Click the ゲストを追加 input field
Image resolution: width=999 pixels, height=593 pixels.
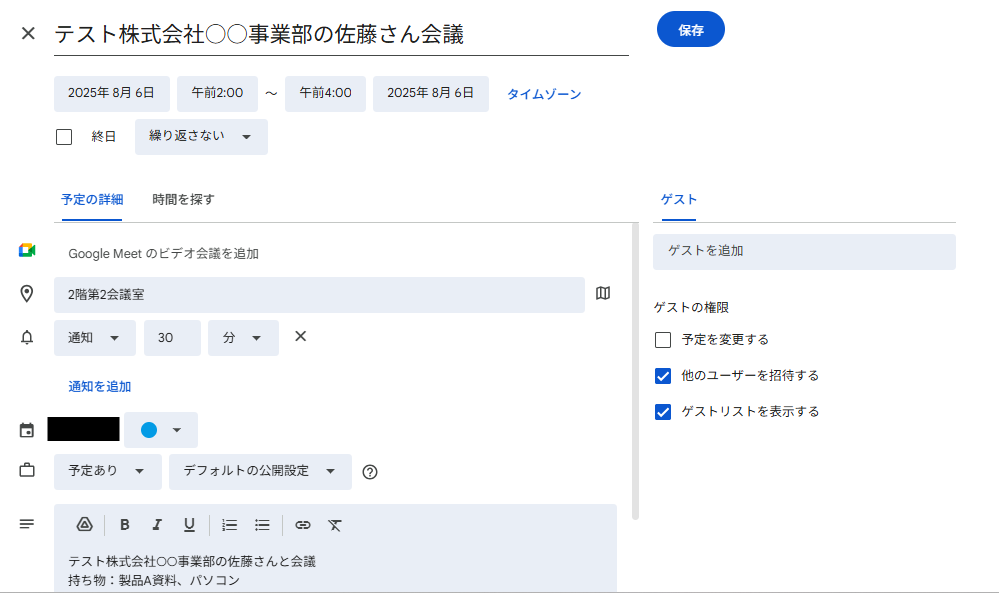pos(804,252)
